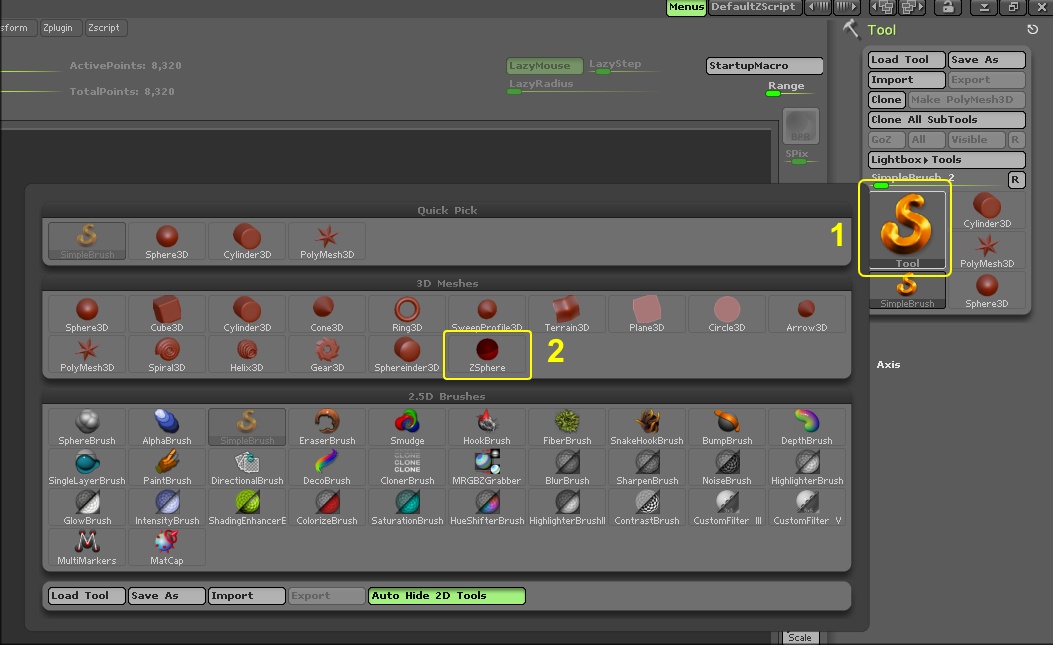Select the SnakeHookBrush

(647, 426)
